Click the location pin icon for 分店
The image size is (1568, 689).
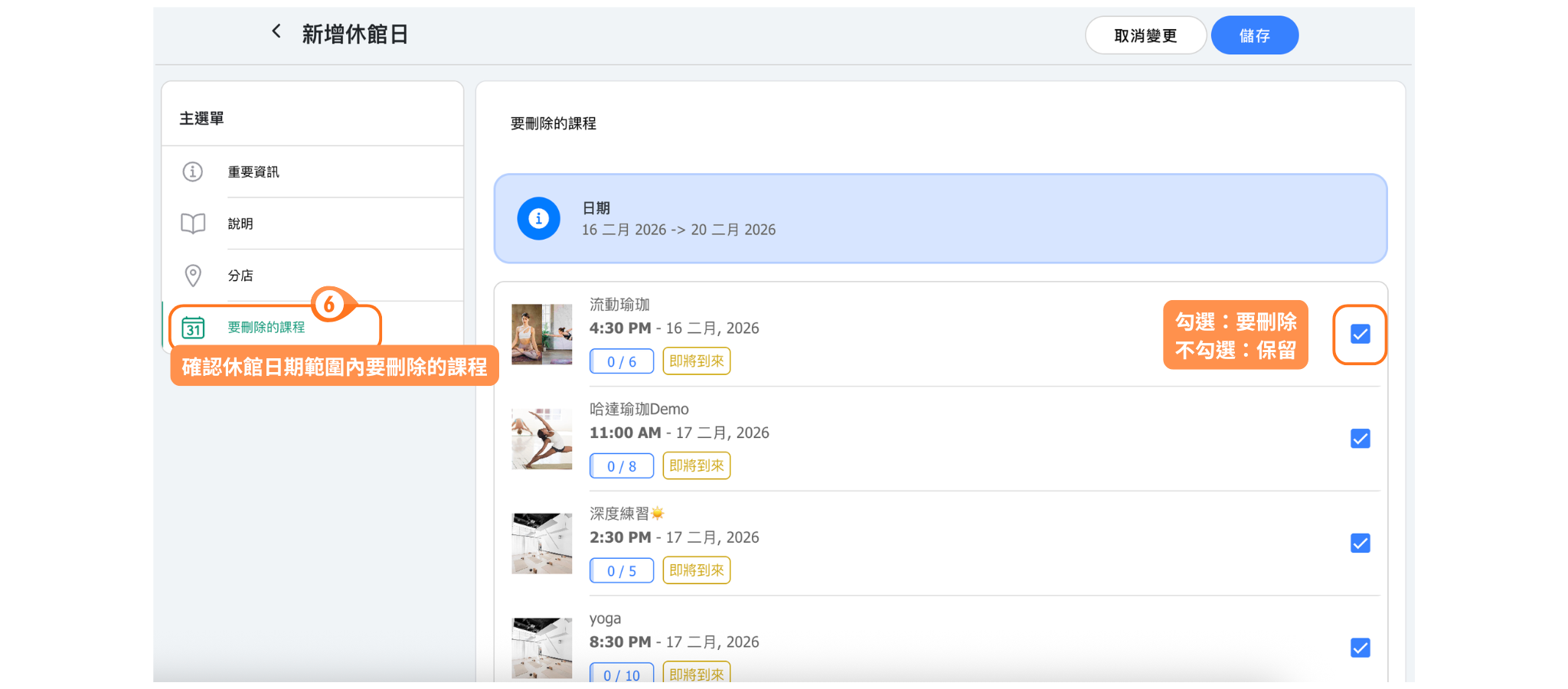[193, 276]
